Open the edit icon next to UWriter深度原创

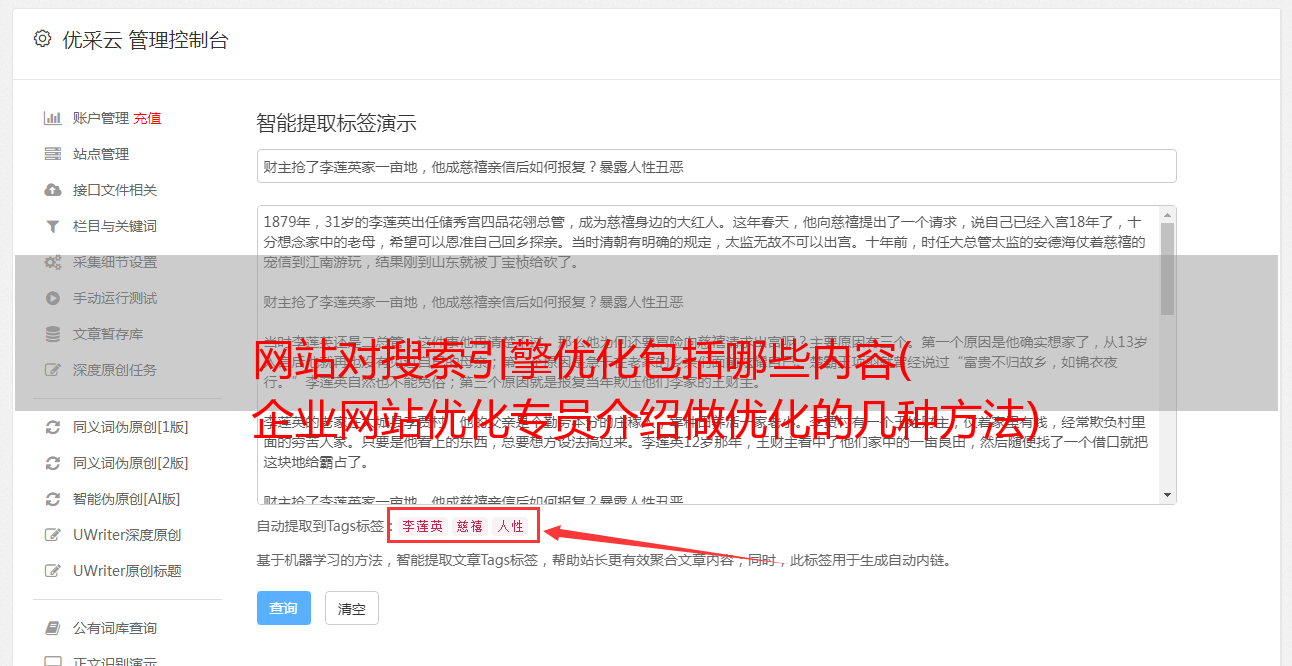point(53,535)
